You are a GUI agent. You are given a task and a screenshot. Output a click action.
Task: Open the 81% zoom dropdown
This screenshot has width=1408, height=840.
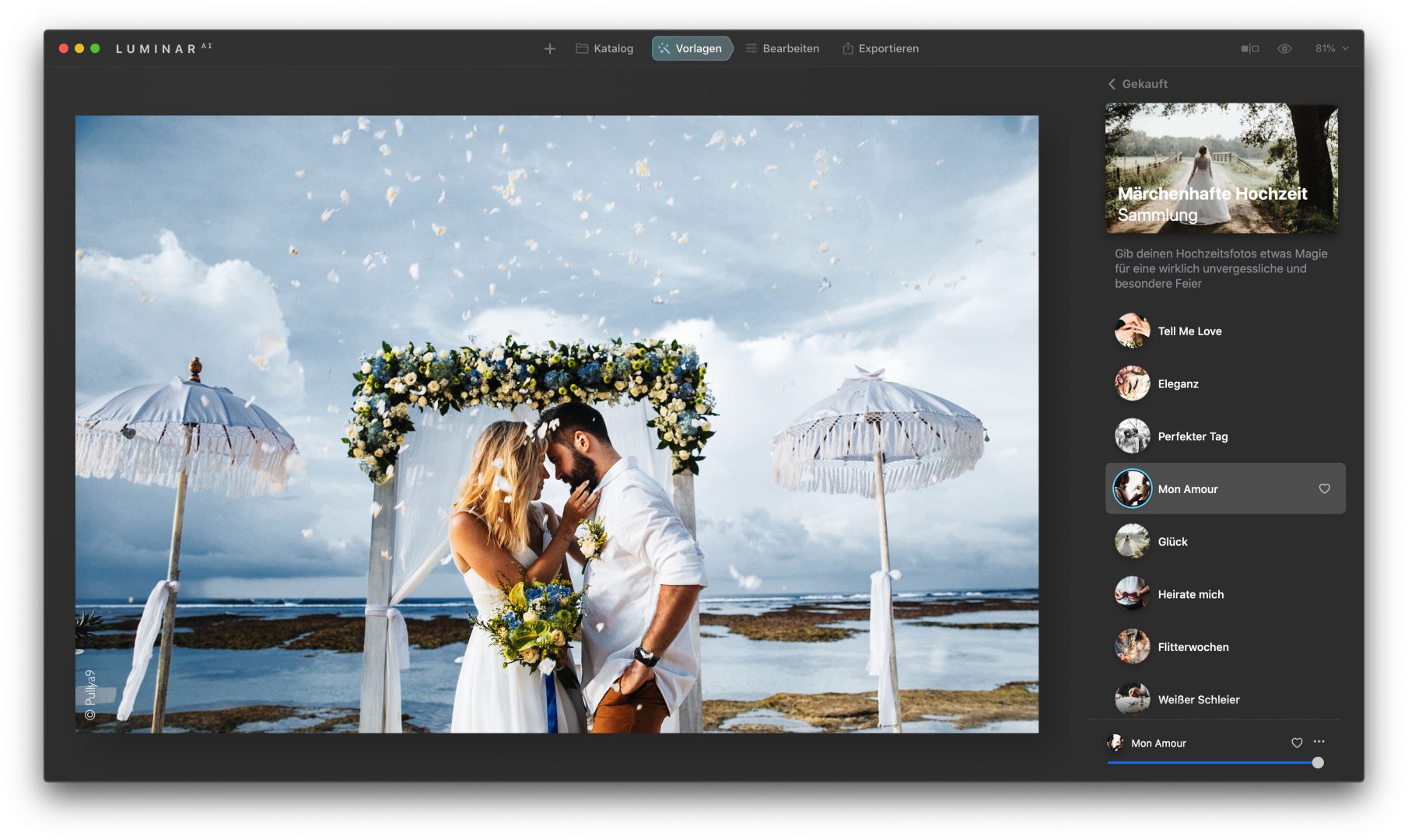coord(1331,48)
